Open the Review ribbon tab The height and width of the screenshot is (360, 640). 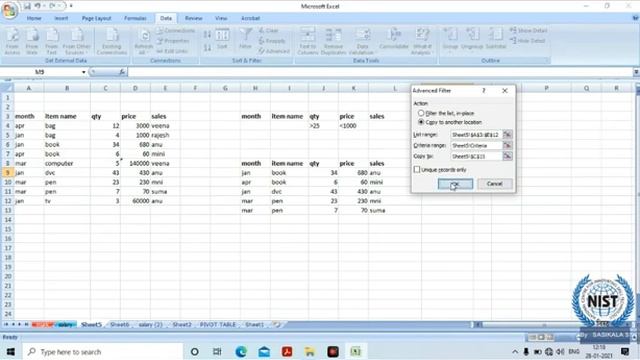[x=193, y=18]
